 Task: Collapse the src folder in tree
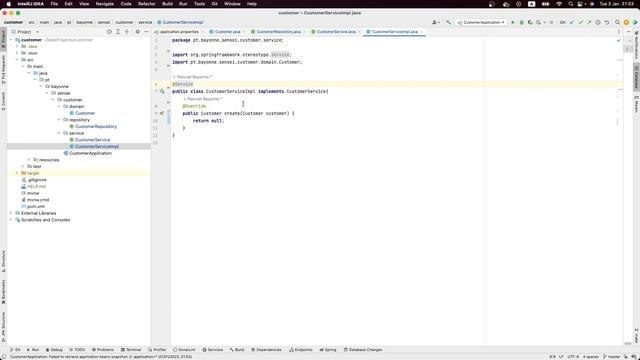[17, 60]
